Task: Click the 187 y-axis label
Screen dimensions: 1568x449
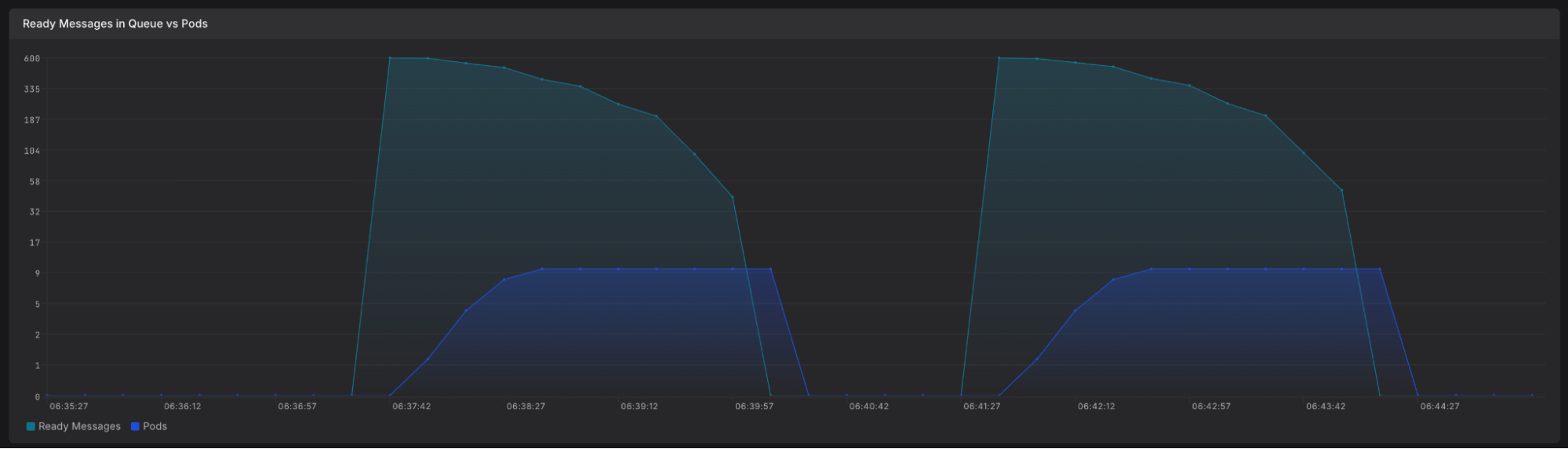Action: coord(32,120)
